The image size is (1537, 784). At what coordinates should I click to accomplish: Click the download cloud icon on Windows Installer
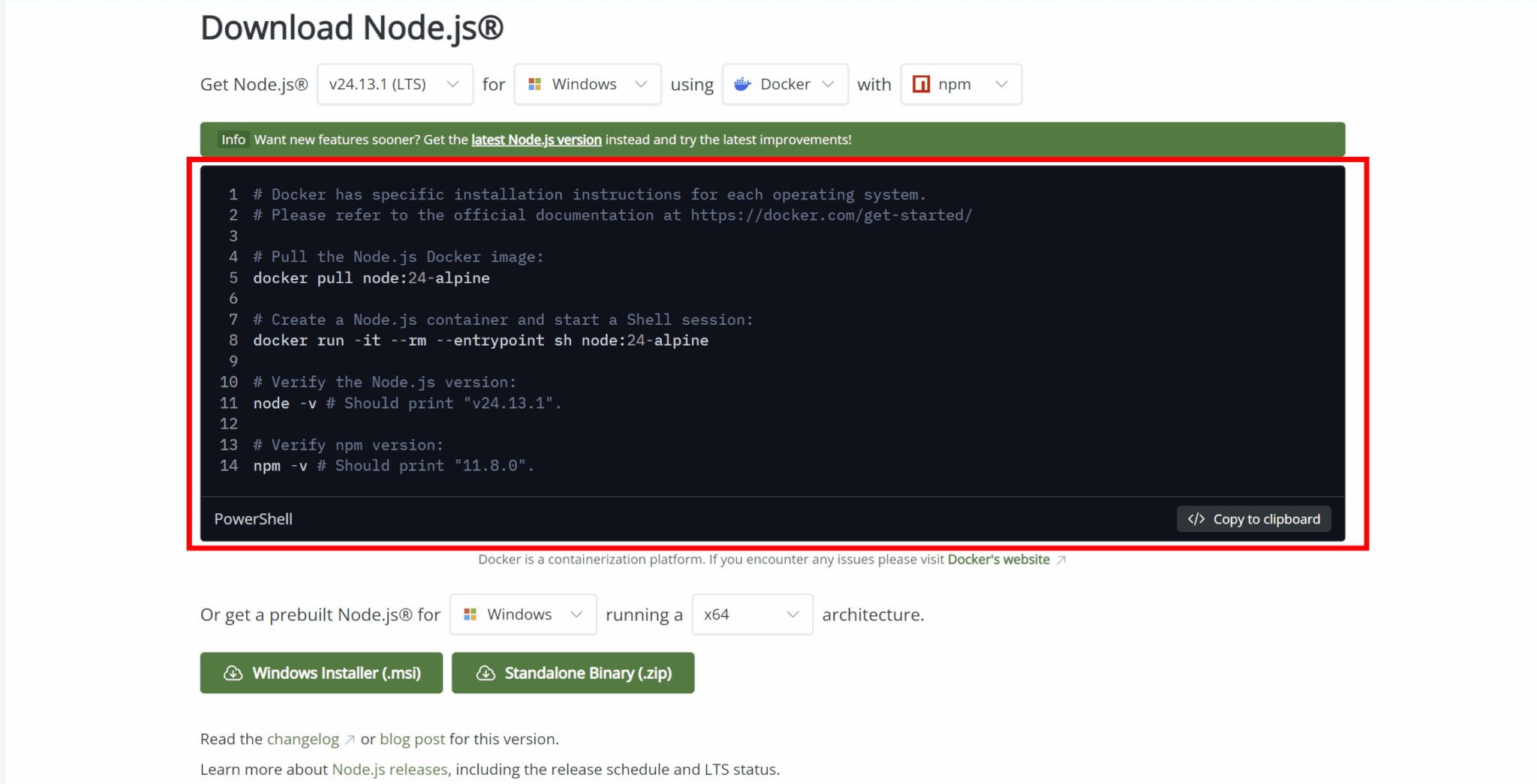pos(233,673)
